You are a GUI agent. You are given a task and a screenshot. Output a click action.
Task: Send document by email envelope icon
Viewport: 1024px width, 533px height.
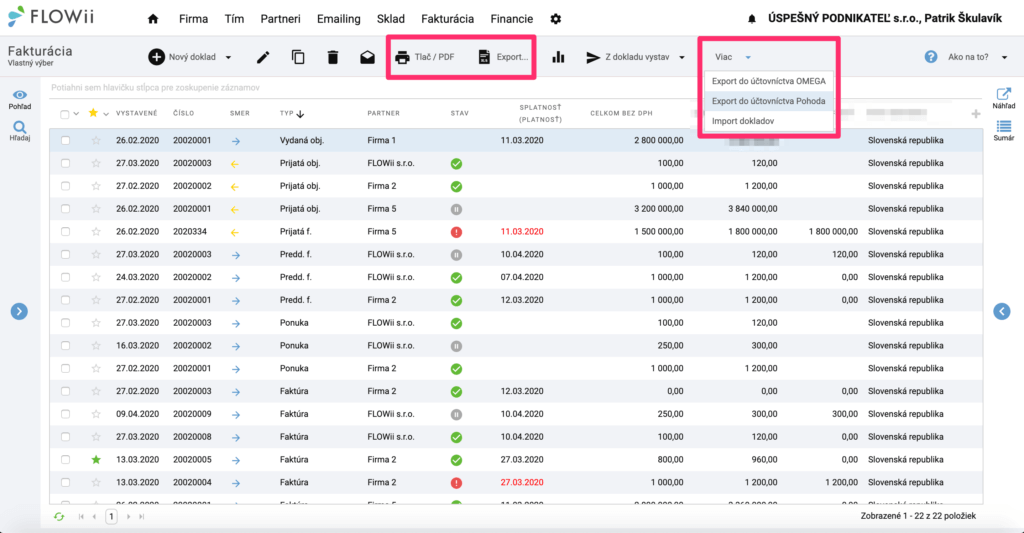click(x=368, y=57)
